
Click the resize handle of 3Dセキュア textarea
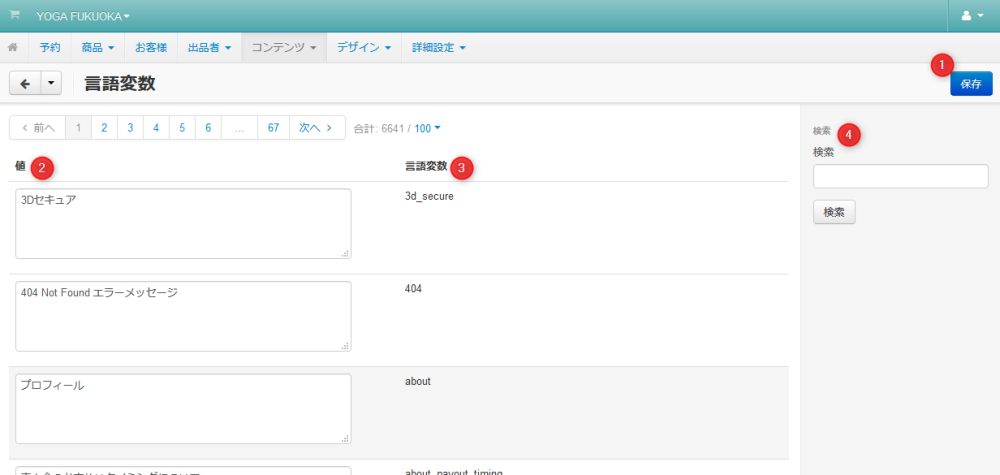pos(345,253)
